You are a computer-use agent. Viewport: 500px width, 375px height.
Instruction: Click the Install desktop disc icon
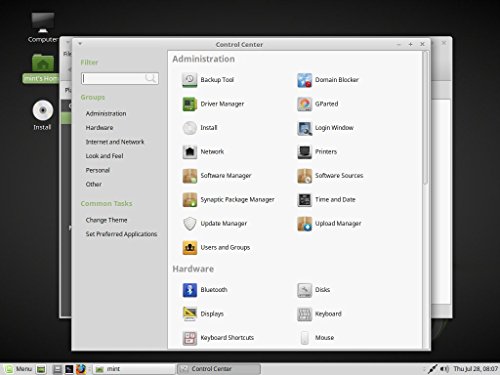pyautogui.click(x=43, y=110)
